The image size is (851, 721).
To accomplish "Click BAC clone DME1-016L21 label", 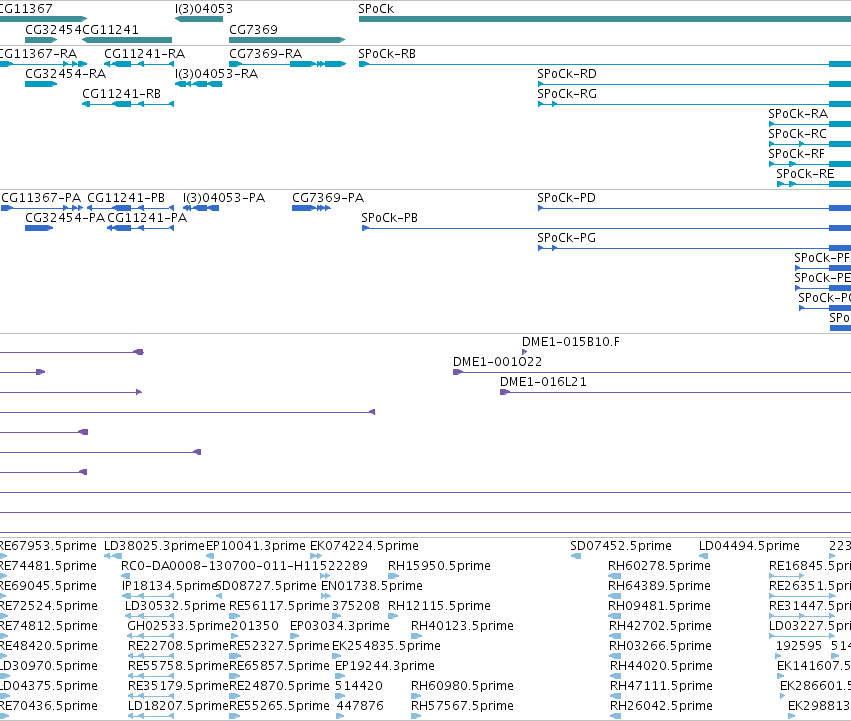I will 543,382.
